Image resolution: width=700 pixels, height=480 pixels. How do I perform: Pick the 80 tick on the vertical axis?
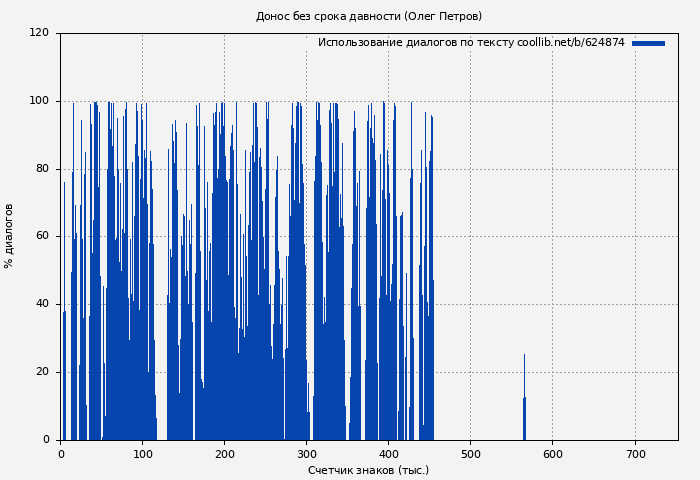[x=42, y=169]
